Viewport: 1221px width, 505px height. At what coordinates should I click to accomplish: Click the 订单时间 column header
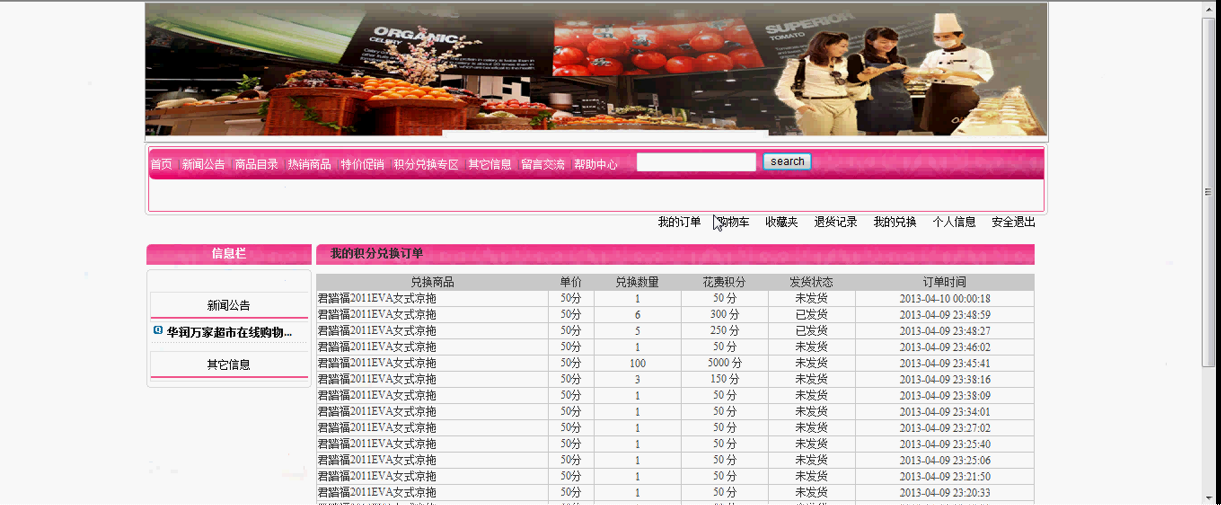pos(944,283)
